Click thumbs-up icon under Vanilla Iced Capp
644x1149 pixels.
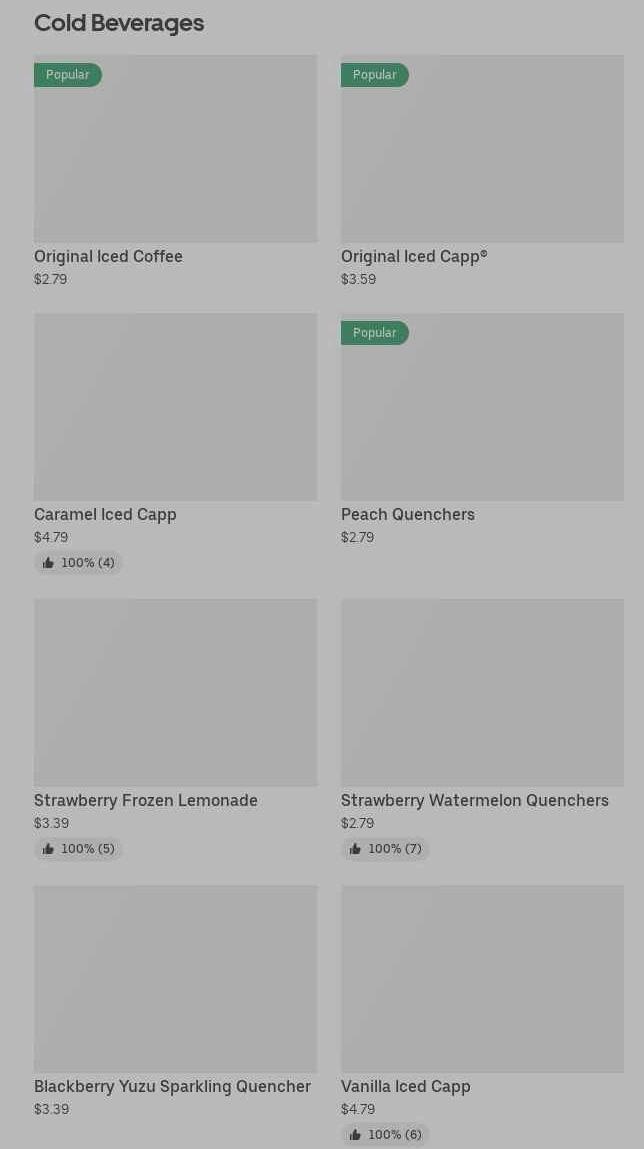[355, 1135]
